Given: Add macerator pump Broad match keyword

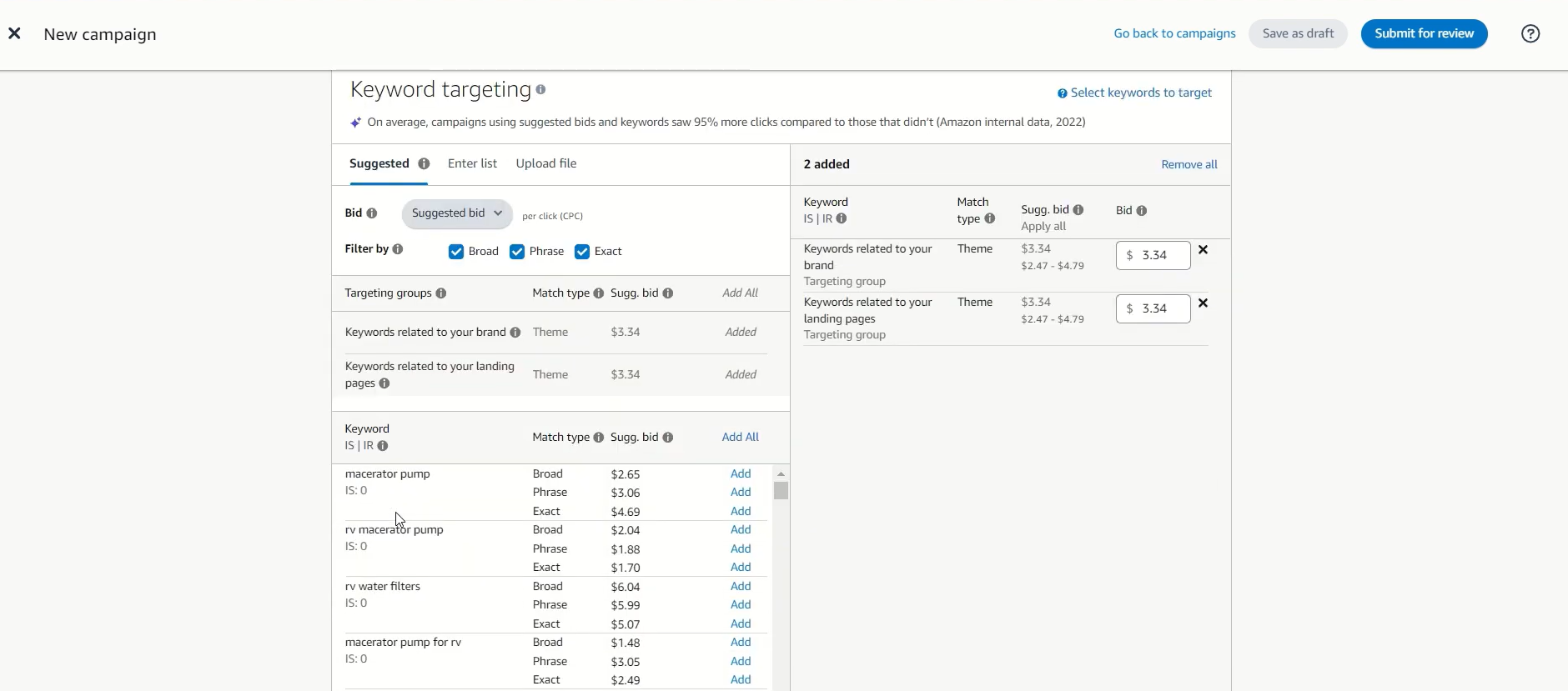Looking at the screenshot, I should [x=741, y=473].
